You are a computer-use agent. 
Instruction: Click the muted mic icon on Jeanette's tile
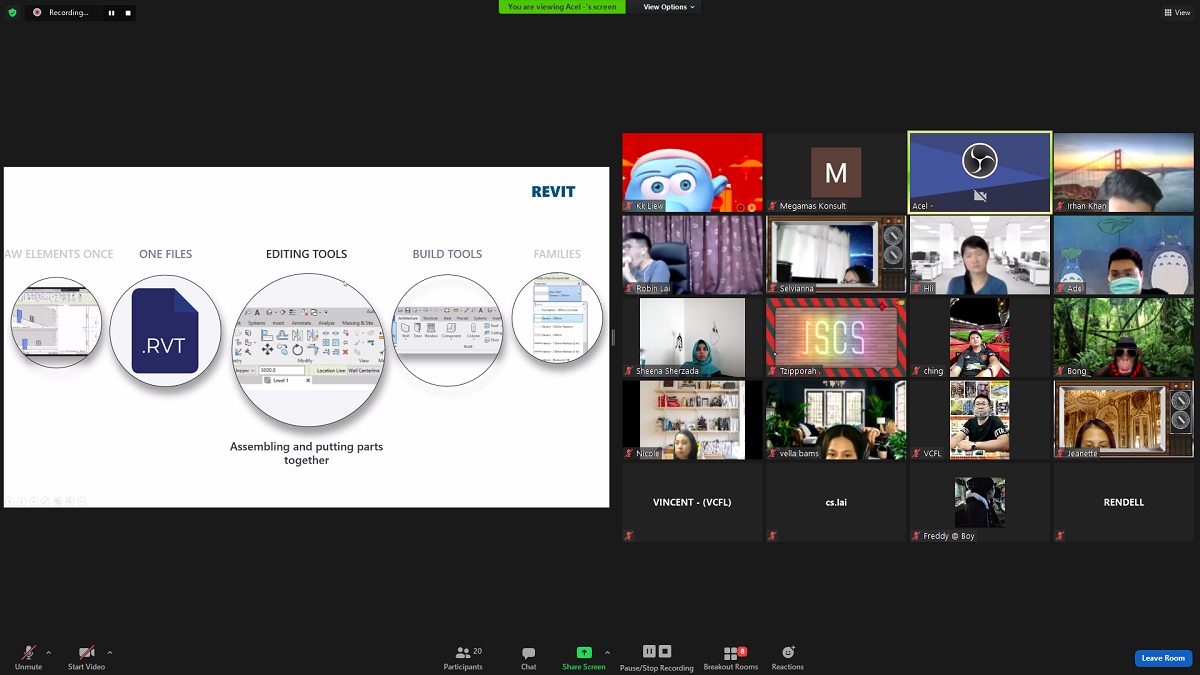click(1060, 453)
